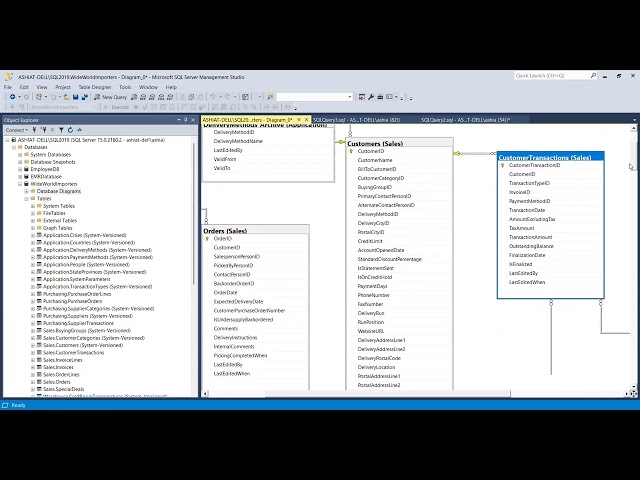
Task: Select the CustomerTransactions (Sales) table header
Action: click(551, 157)
